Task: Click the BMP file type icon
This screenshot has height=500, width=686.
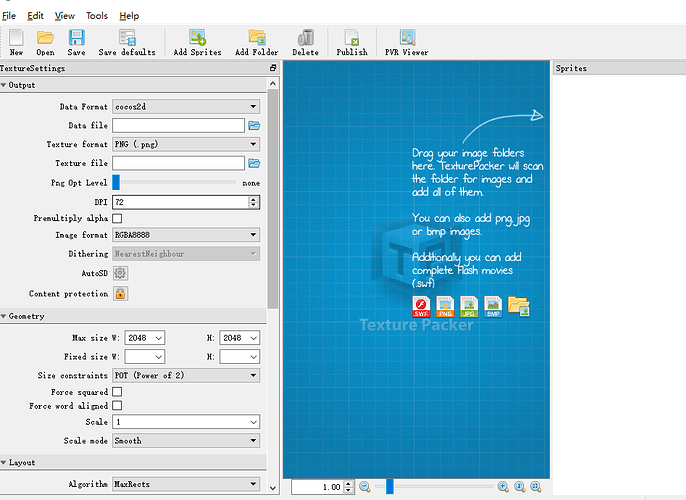Action: pyautogui.click(x=493, y=307)
